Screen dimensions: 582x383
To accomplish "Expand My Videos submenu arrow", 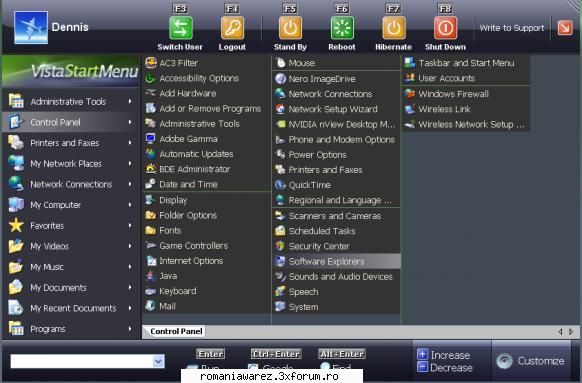I will 130,246.
